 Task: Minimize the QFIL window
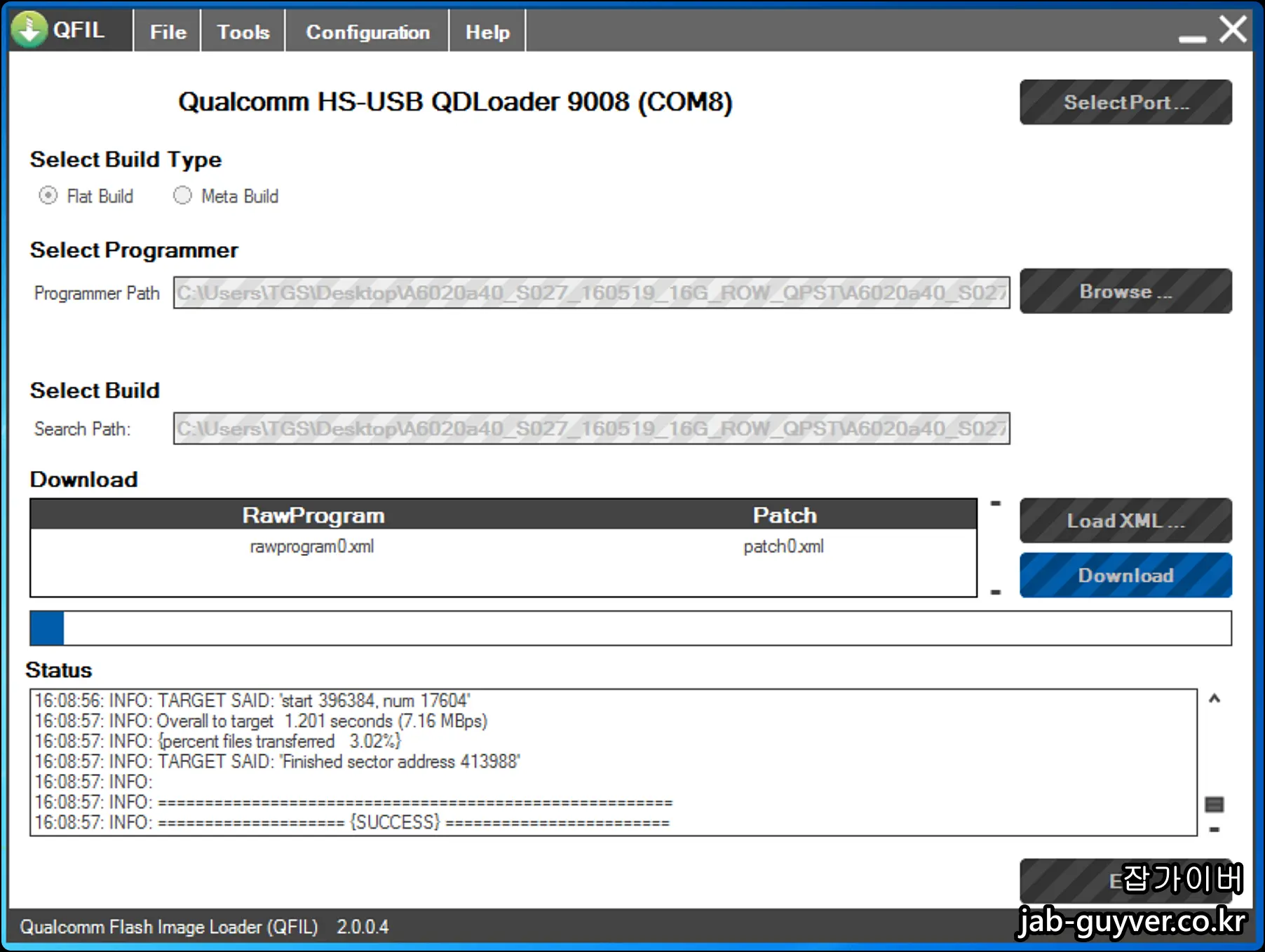click(x=1192, y=39)
